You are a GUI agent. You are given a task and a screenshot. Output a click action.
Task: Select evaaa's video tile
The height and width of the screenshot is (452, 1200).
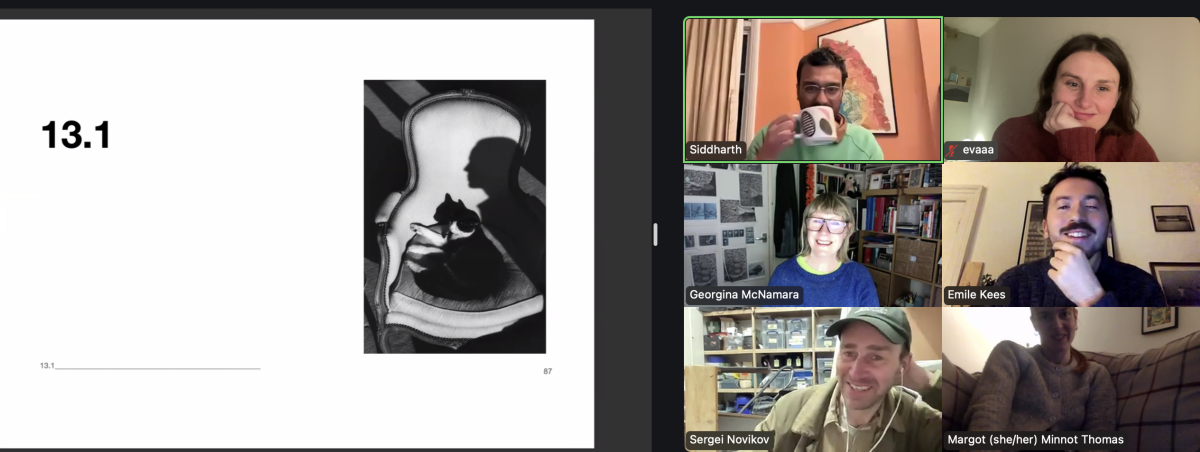coord(1072,89)
